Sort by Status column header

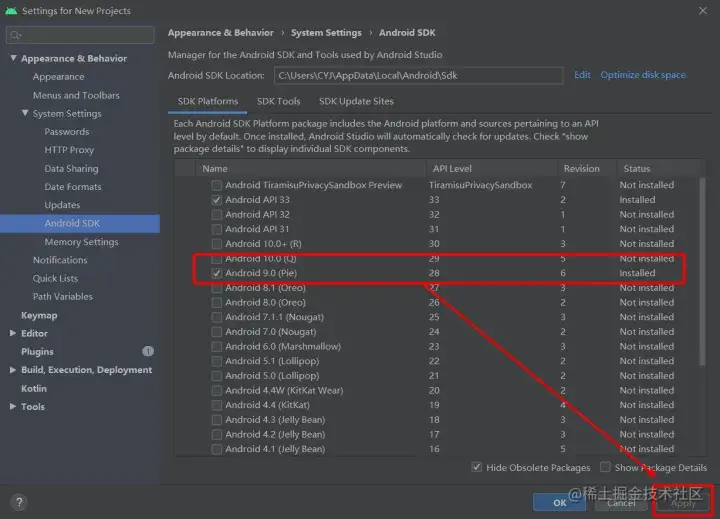(x=658, y=169)
